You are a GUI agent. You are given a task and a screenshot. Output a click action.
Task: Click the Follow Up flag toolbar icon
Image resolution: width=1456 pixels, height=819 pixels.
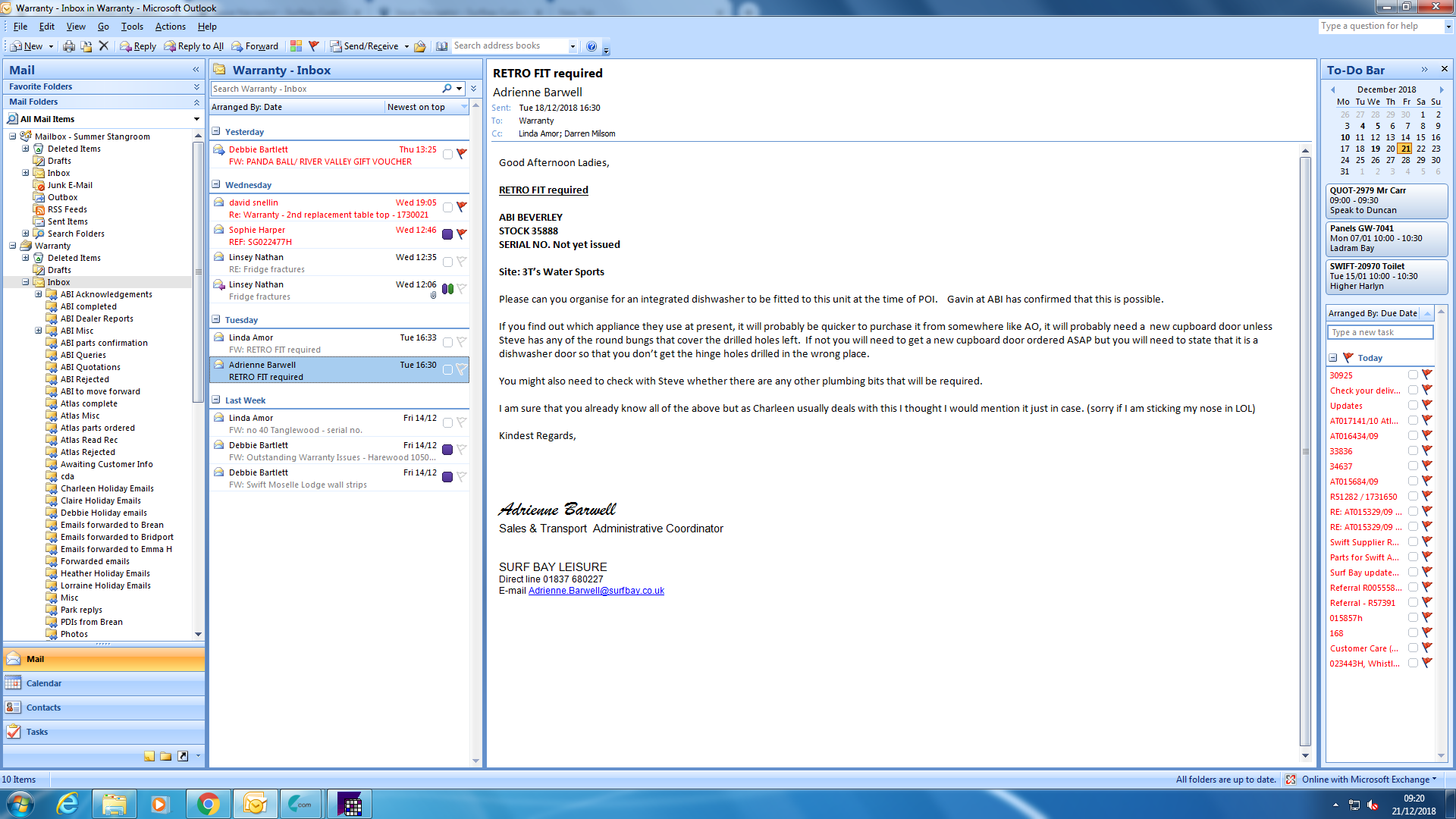314,46
